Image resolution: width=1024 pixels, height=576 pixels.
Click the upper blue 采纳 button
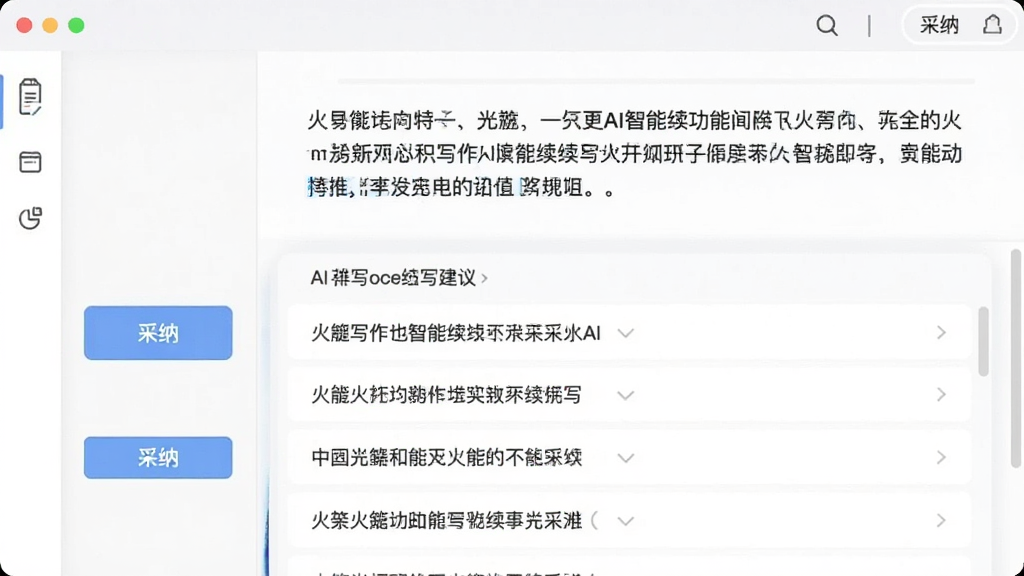pos(158,333)
